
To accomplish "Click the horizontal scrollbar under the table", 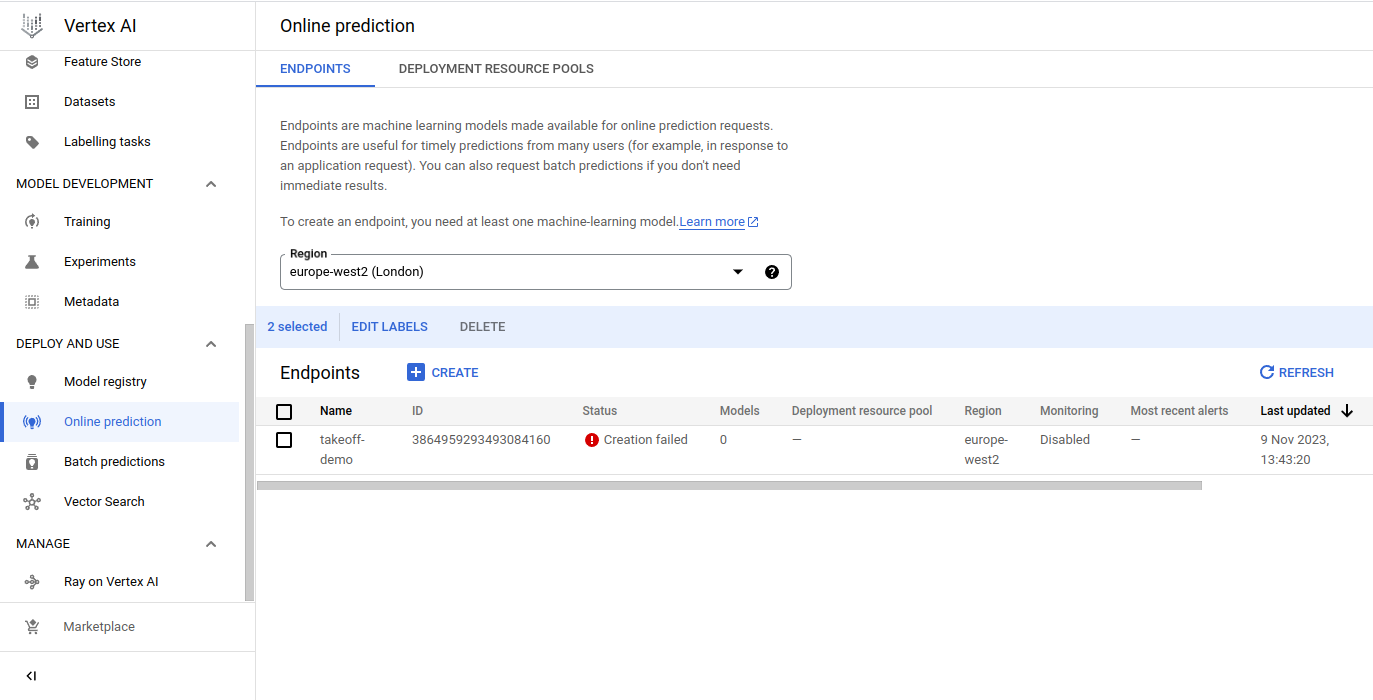I will [x=729, y=486].
